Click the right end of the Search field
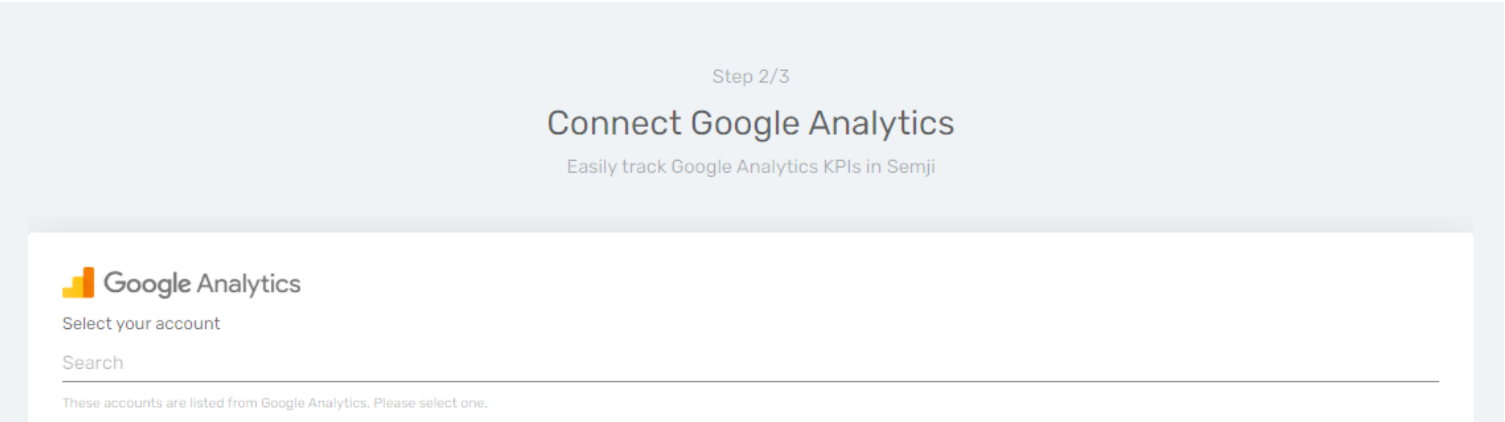Screen dimensions: 1505x422 pos(1400,363)
